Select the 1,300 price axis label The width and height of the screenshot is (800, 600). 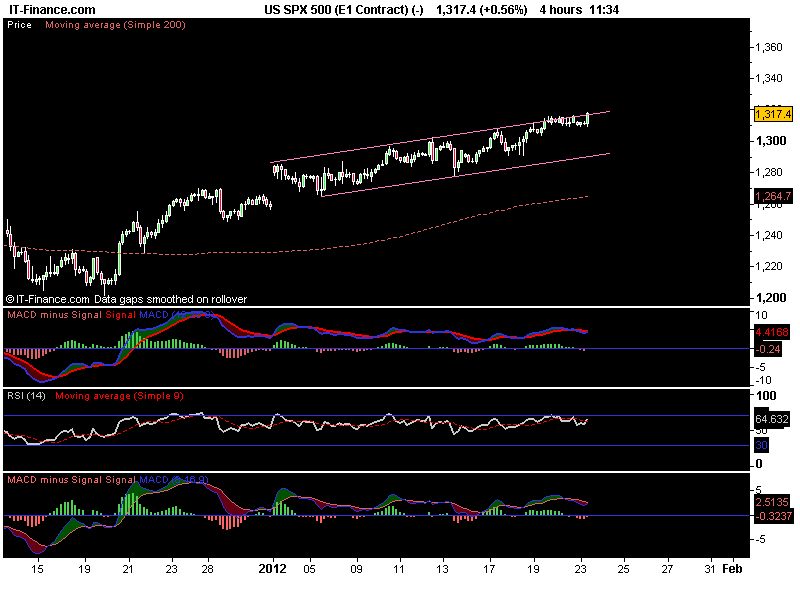[x=771, y=141]
